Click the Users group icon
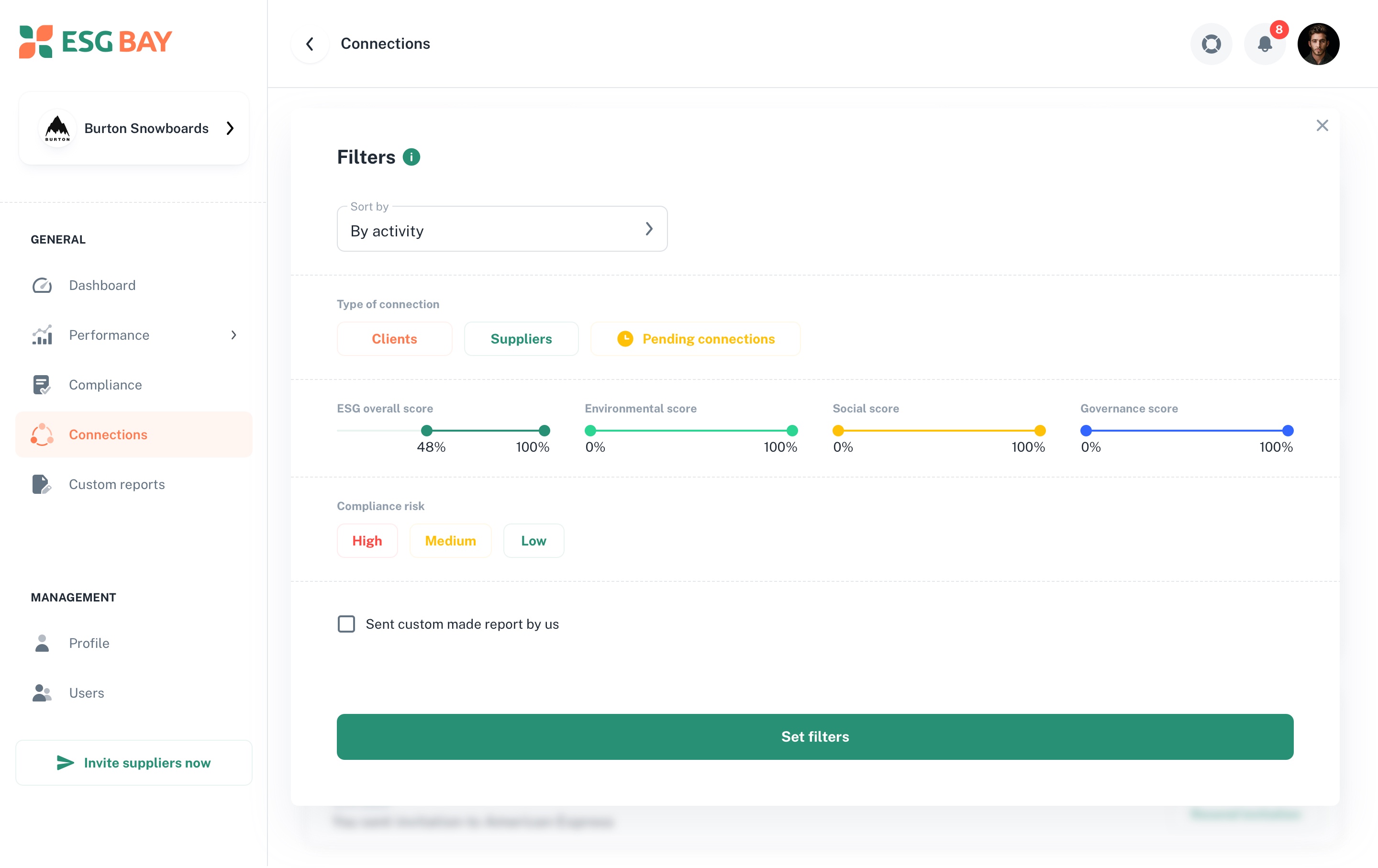This screenshot has height=868, width=1378. coord(42,693)
